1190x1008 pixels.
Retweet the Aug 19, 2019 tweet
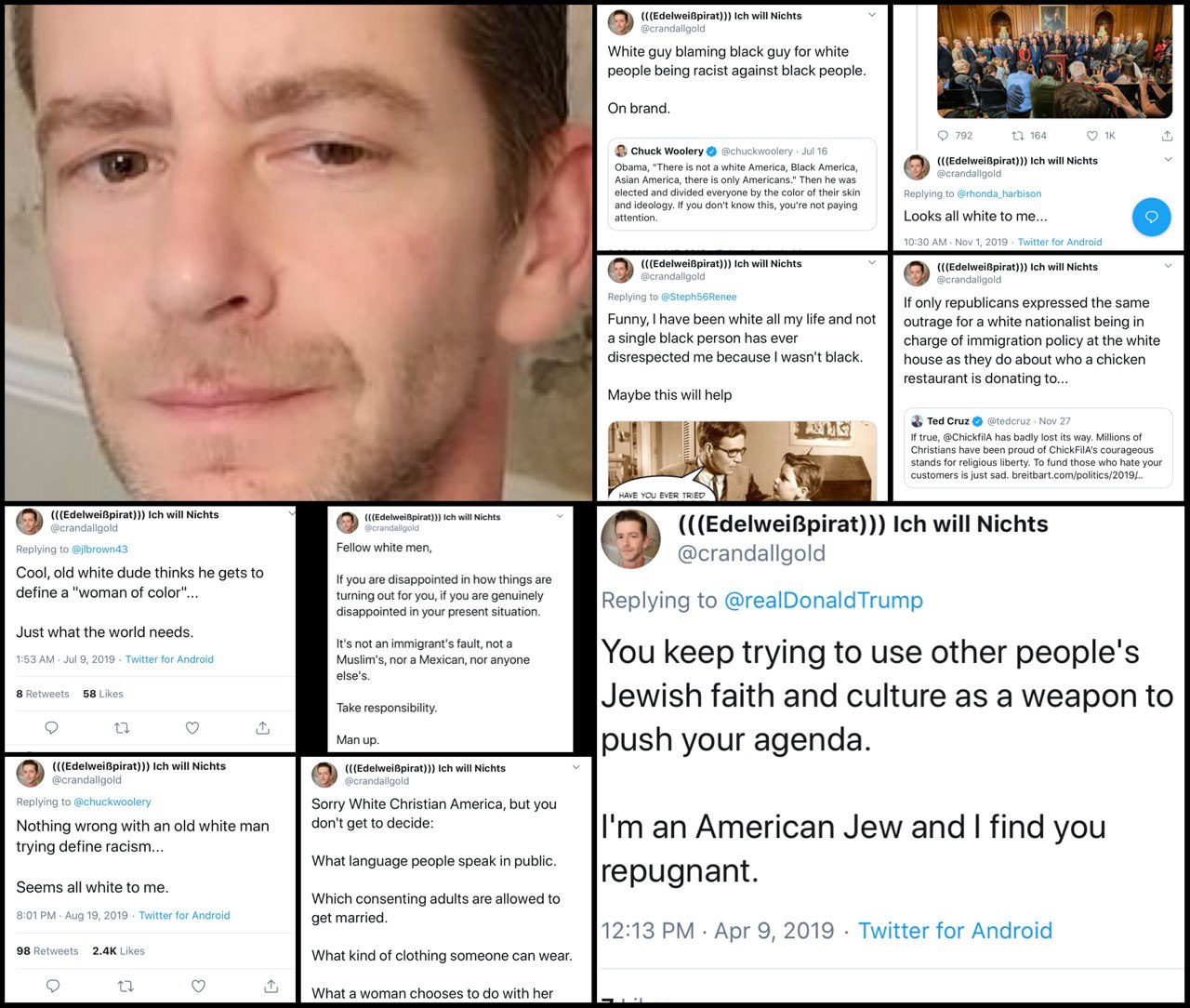pyautogui.click(x=126, y=986)
